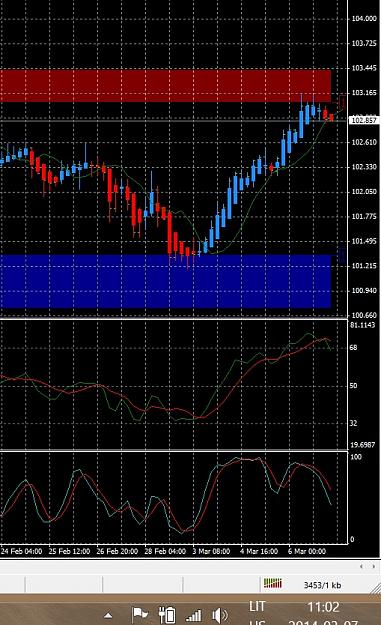Click the 28 Feb 04:00 time label

[x=165, y=551]
